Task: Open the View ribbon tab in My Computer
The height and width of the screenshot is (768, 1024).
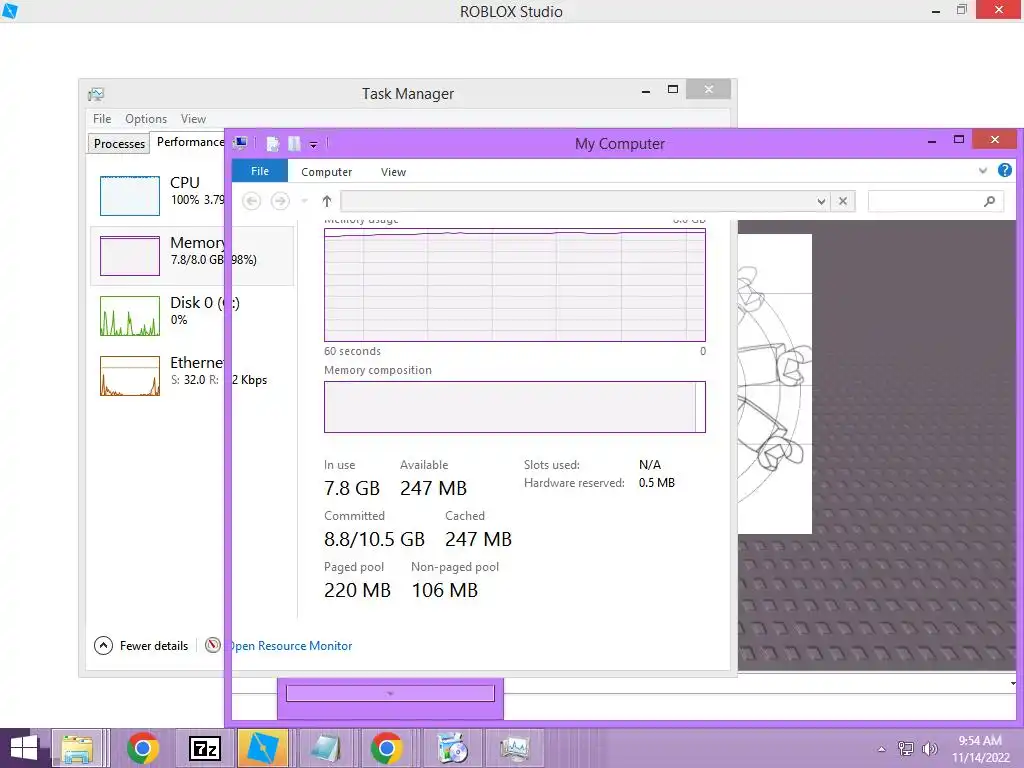Action: pyautogui.click(x=393, y=172)
